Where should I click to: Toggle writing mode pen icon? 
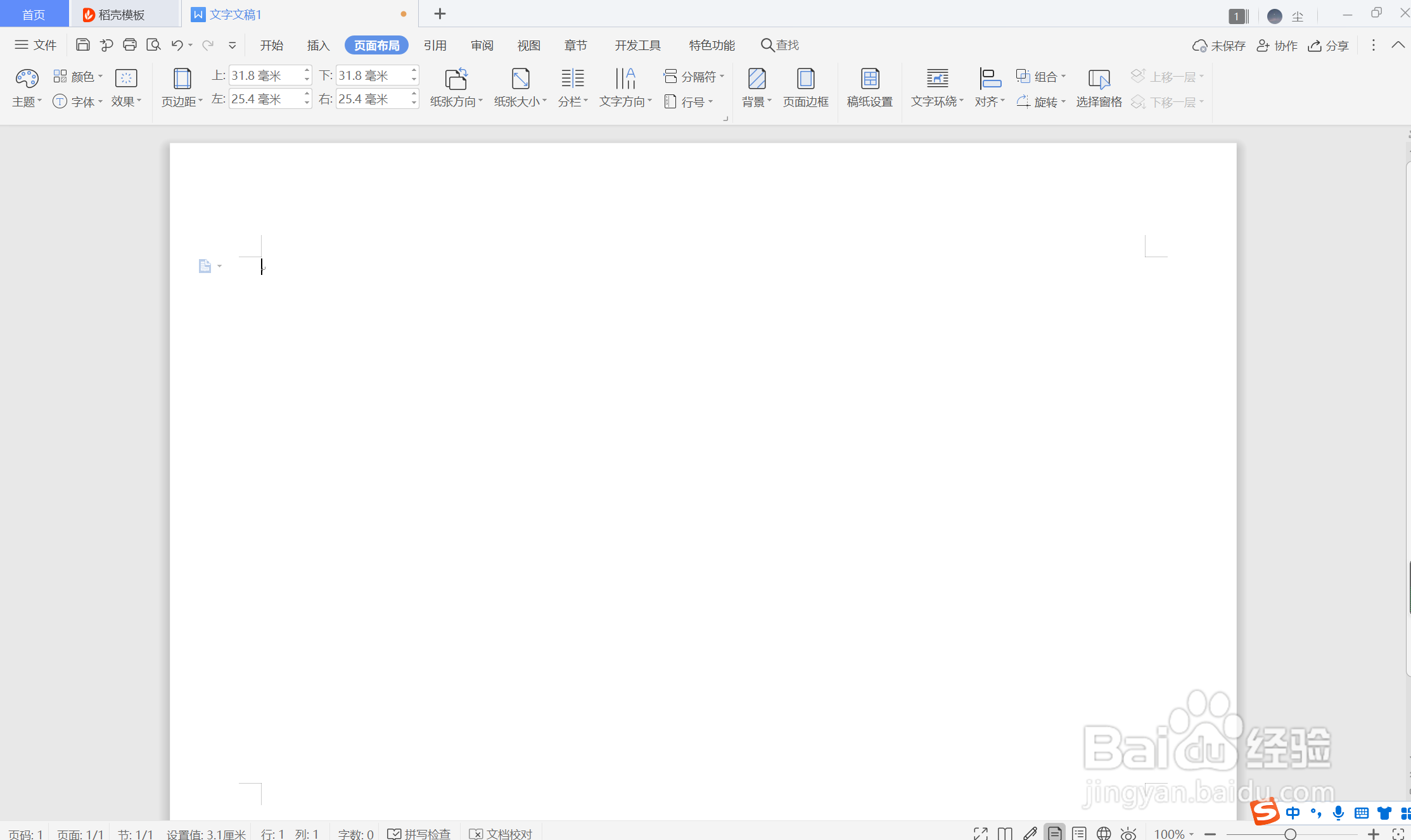(x=1030, y=834)
